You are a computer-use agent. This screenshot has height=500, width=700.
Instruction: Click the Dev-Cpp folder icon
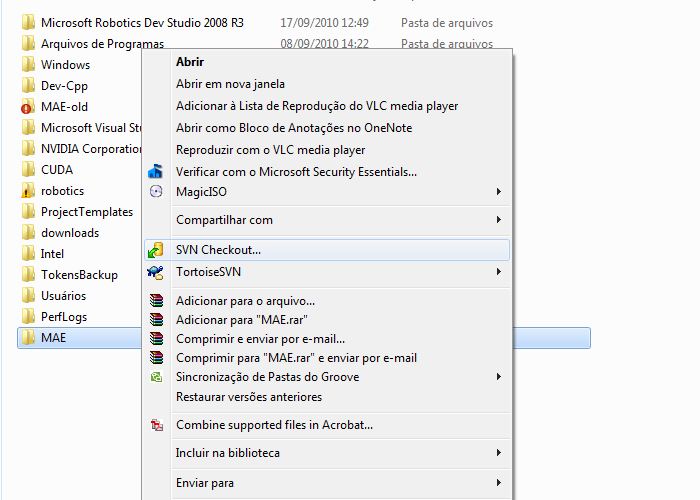[x=28, y=85]
